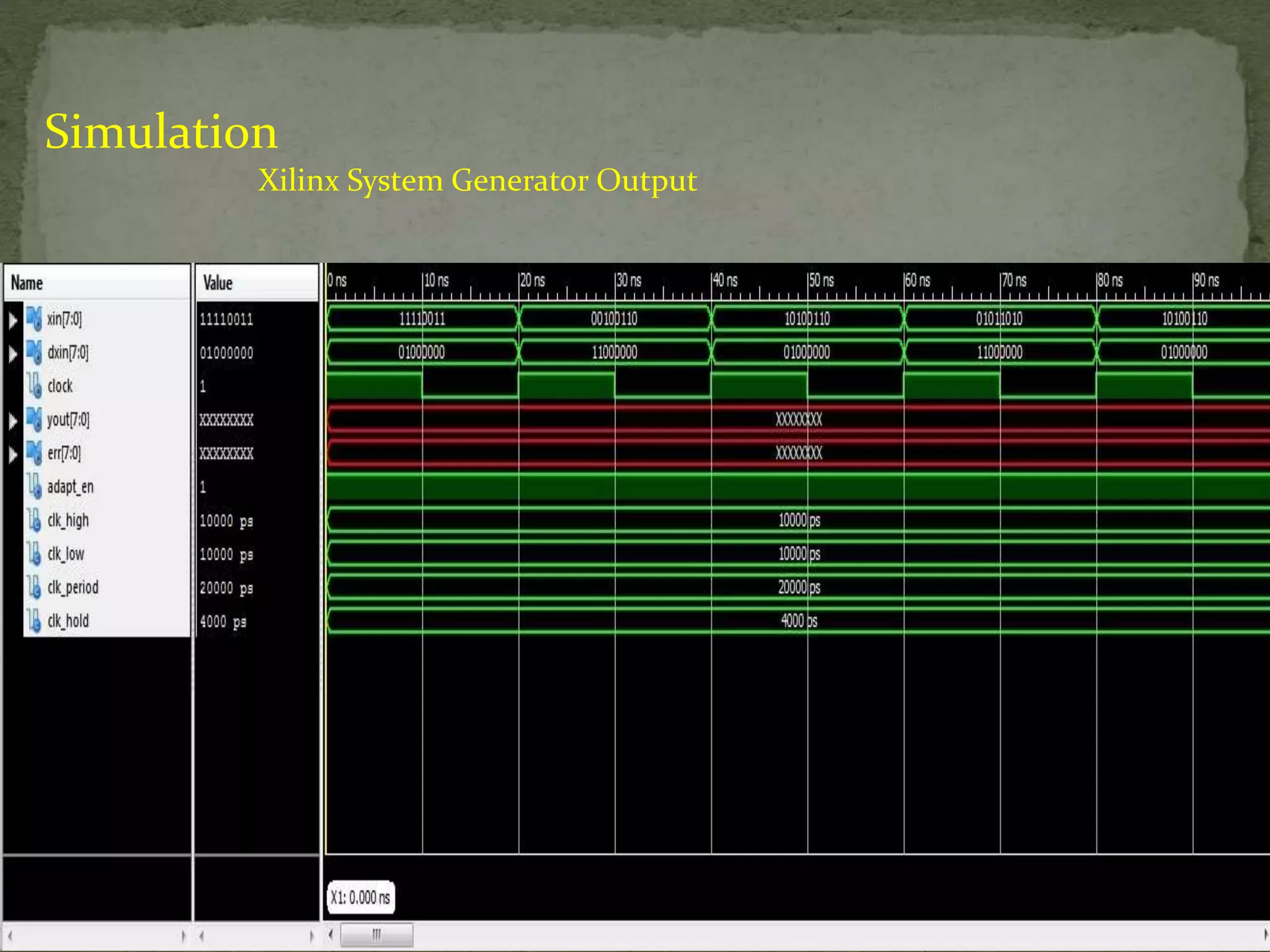This screenshot has height=952, width=1270.
Task: Select the clk_high row name
Action: pyautogui.click(x=68, y=521)
